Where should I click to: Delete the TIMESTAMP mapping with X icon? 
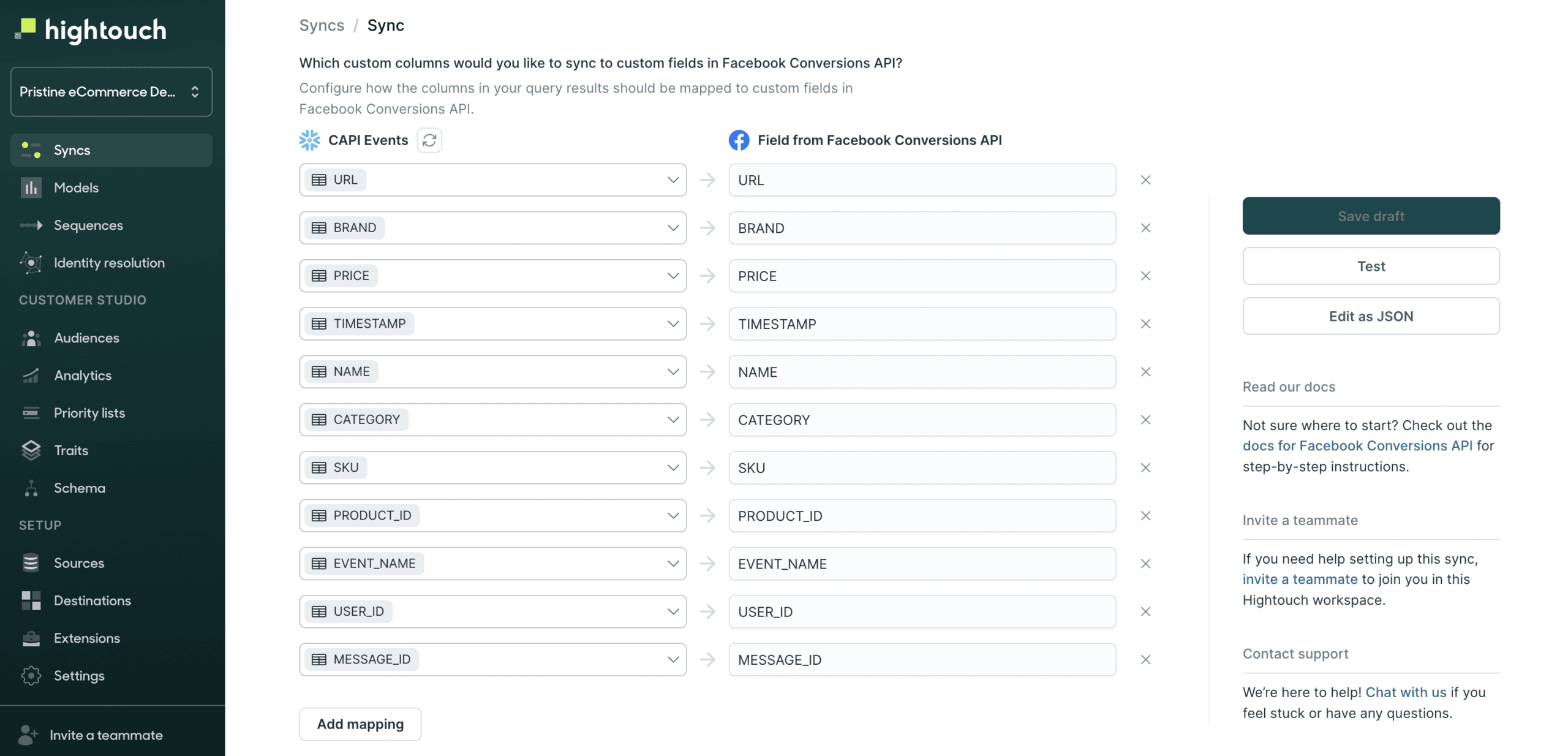1145,324
